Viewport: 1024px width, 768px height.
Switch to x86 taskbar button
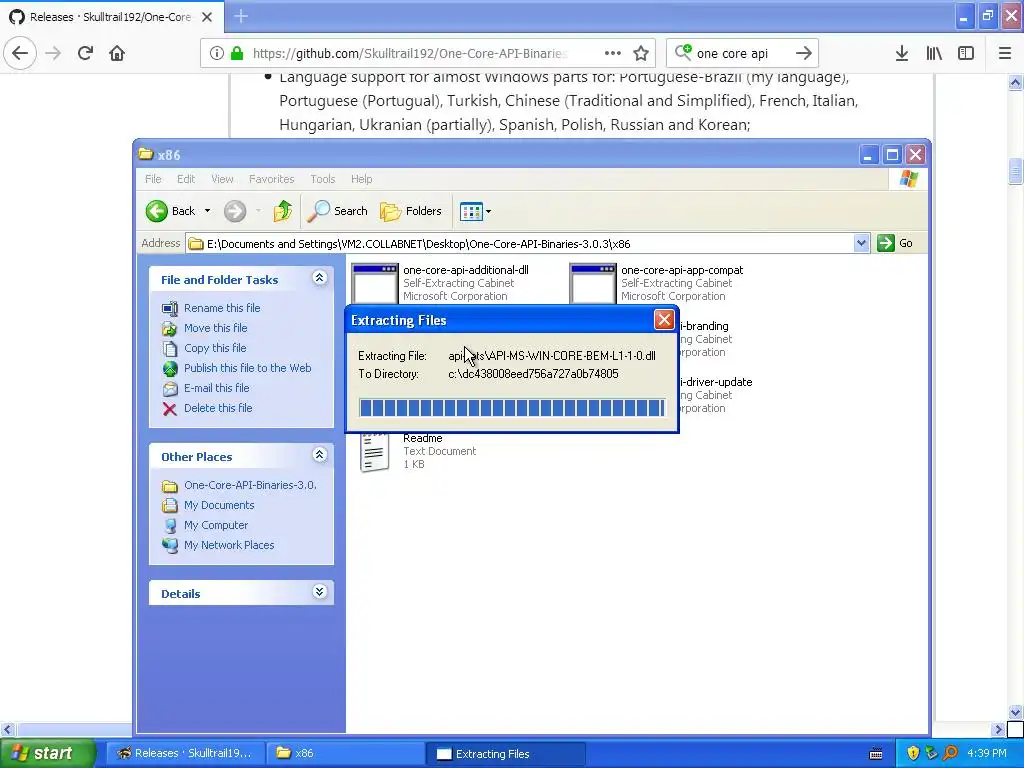click(346, 753)
